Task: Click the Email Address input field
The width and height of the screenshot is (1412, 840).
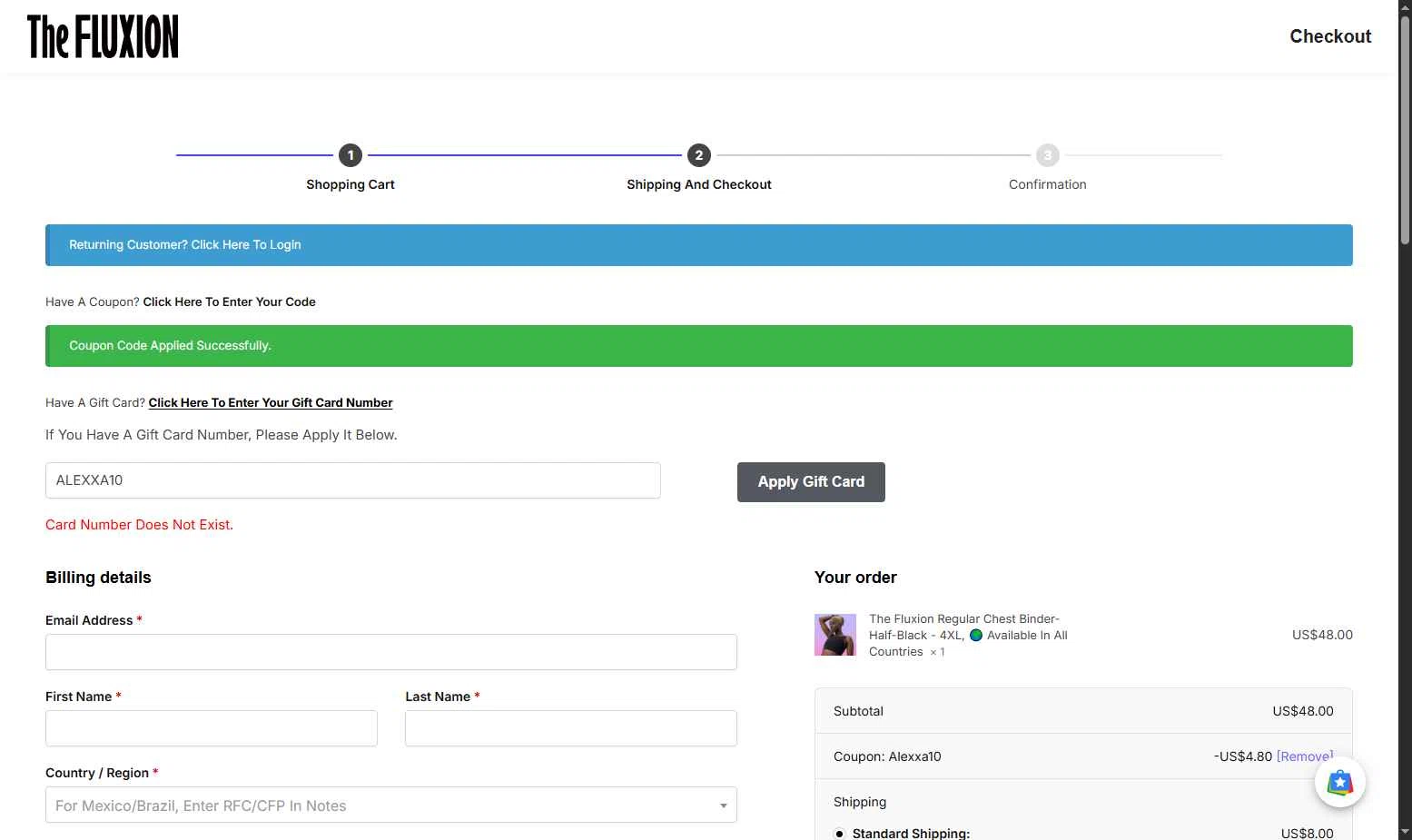Action: [x=391, y=652]
